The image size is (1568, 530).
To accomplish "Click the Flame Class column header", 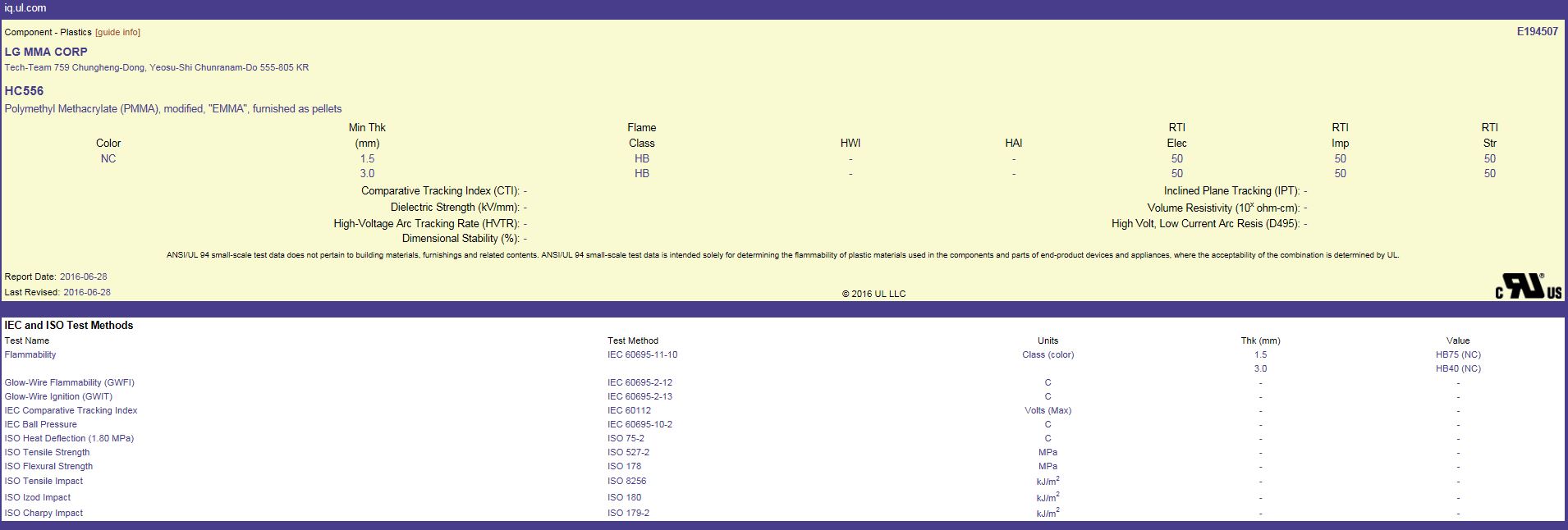I will [x=642, y=135].
